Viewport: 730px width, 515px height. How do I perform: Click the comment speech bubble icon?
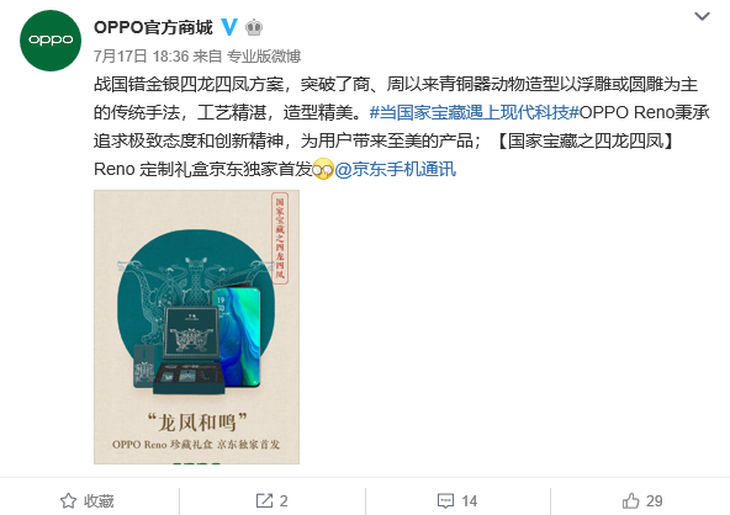coord(446,501)
